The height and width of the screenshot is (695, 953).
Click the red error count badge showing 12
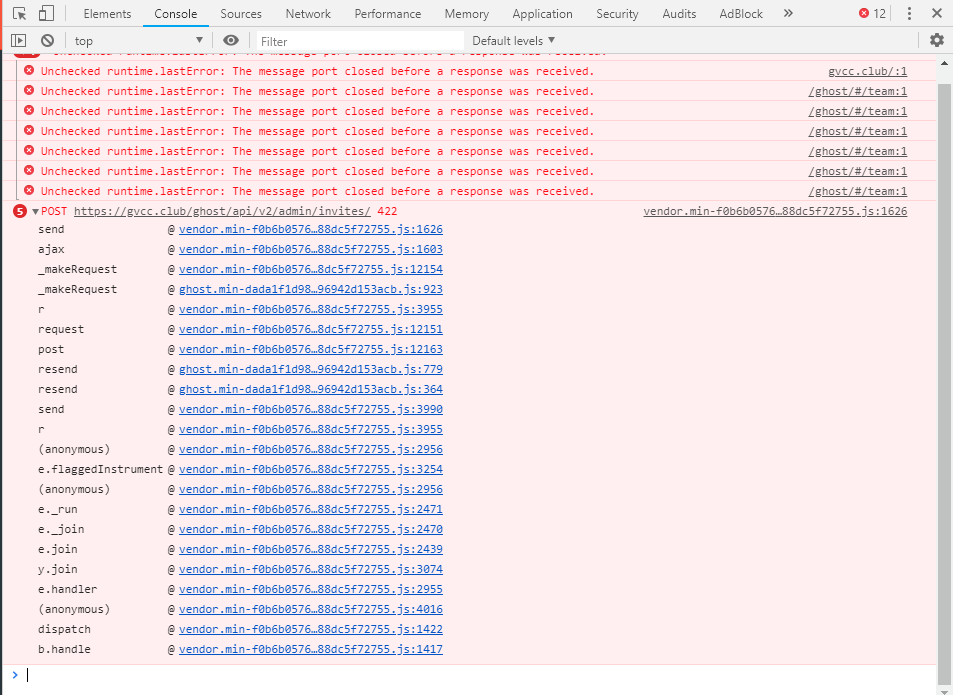coord(872,13)
